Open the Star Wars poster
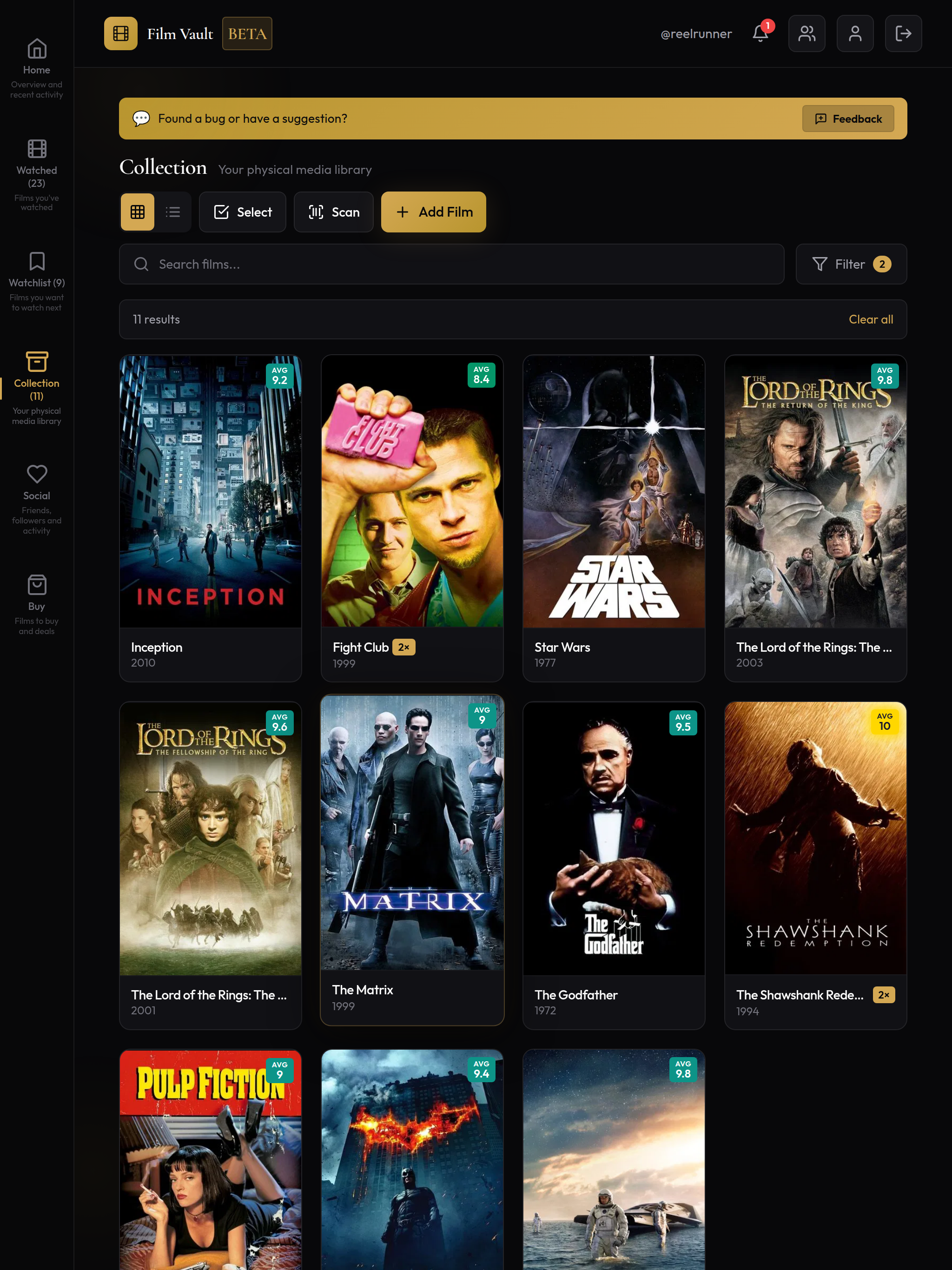 (614, 491)
